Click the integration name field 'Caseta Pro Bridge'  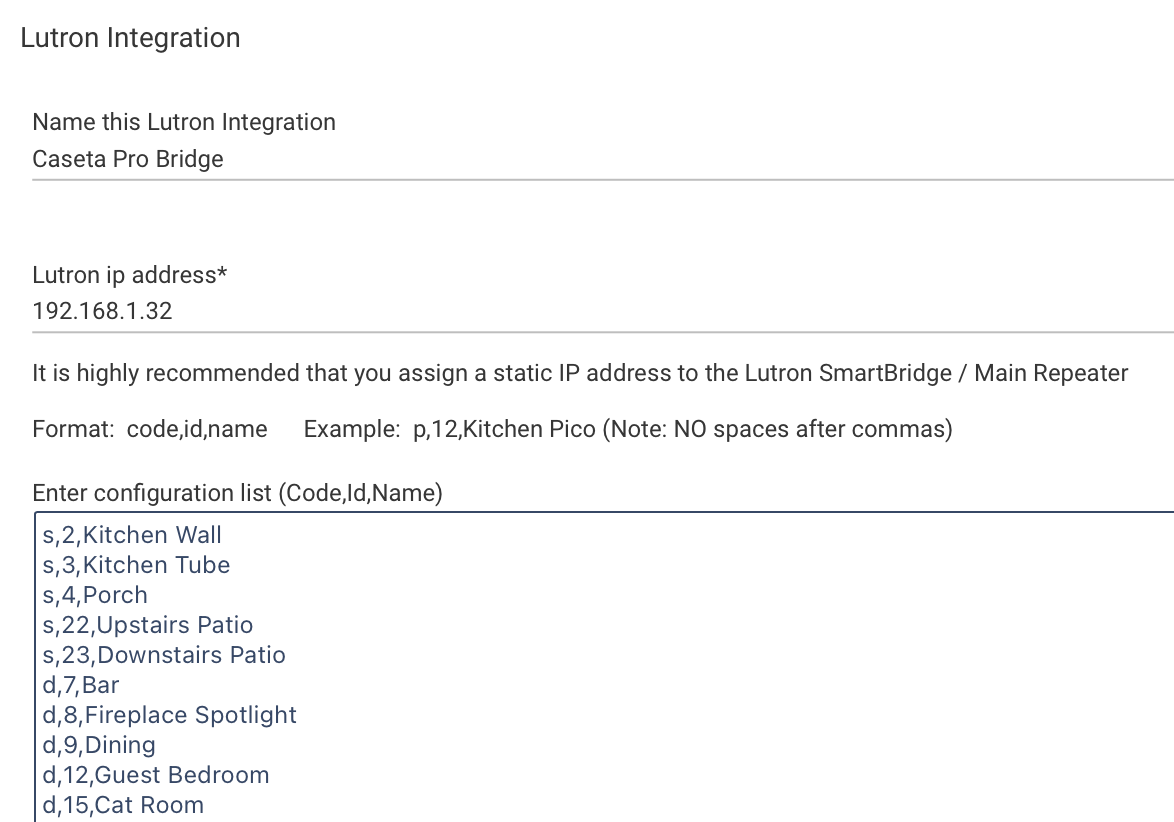pyautogui.click(x=603, y=159)
